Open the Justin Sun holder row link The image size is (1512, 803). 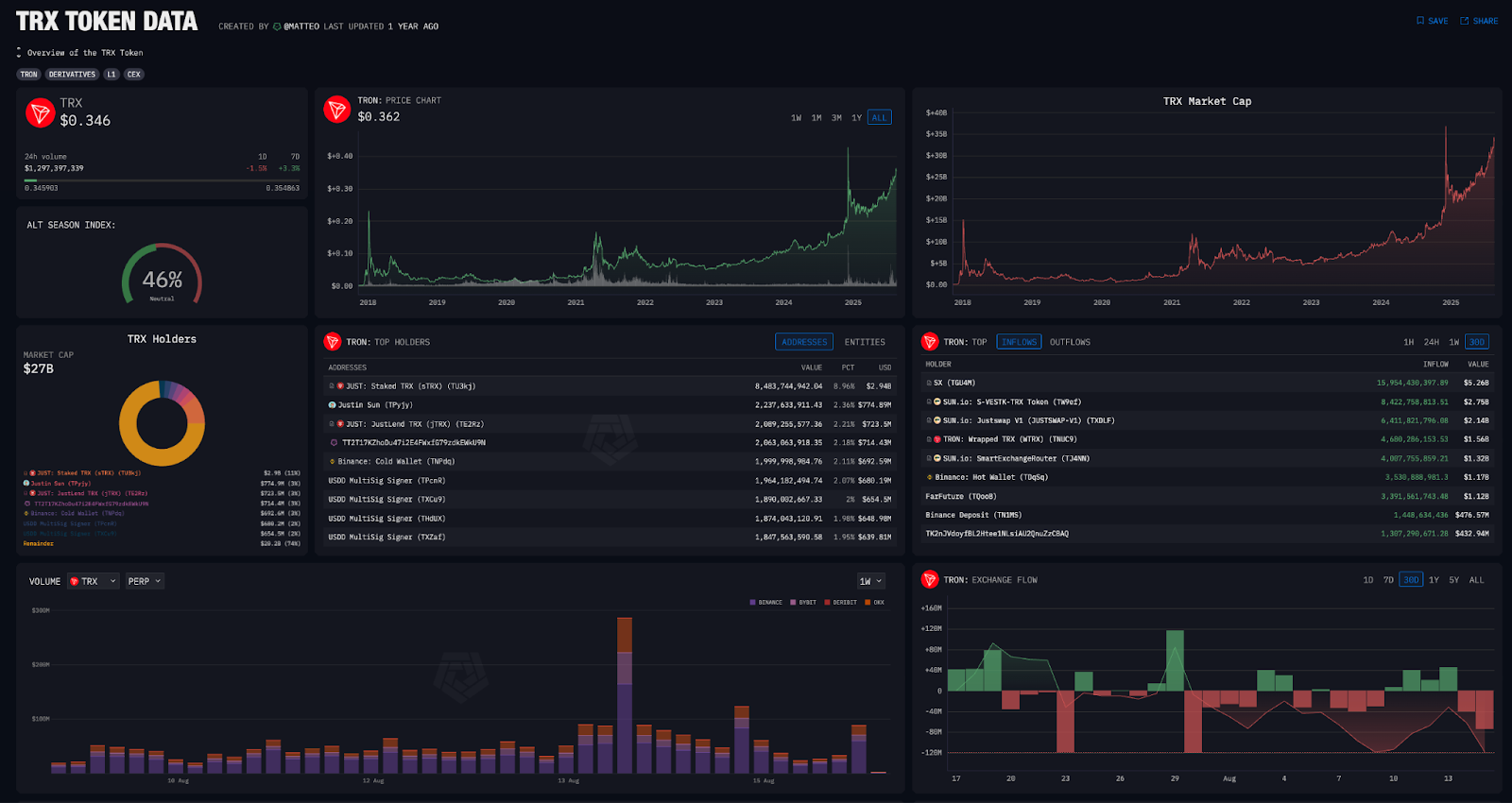(x=357, y=405)
